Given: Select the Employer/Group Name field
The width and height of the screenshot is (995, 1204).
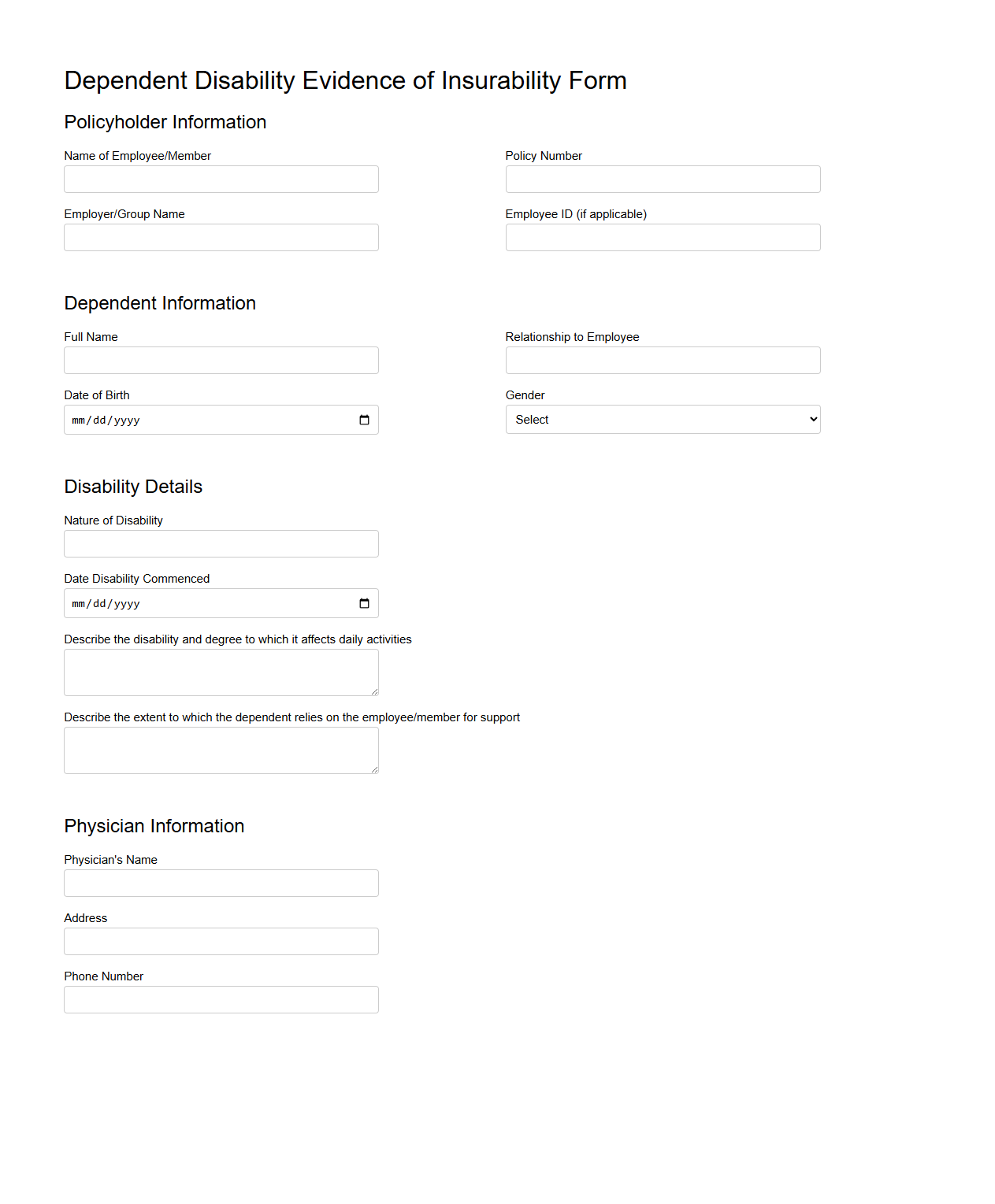Looking at the screenshot, I should [x=221, y=237].
